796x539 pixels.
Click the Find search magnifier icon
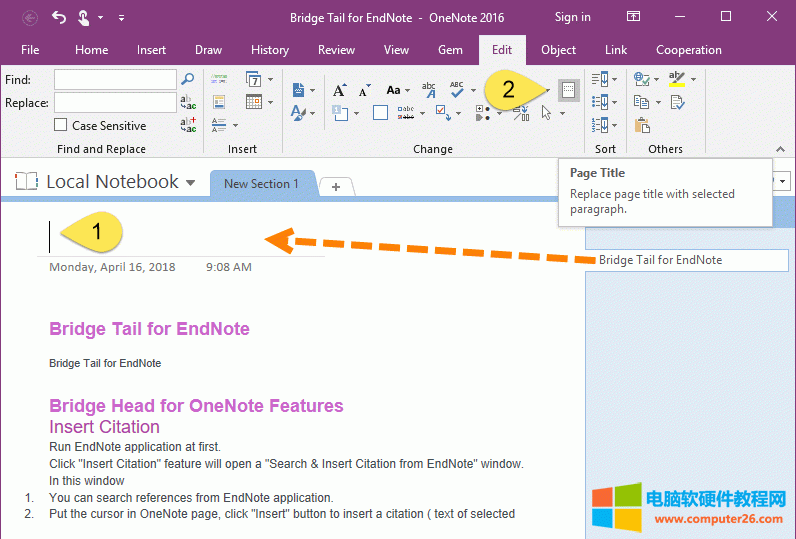[187, 79]
